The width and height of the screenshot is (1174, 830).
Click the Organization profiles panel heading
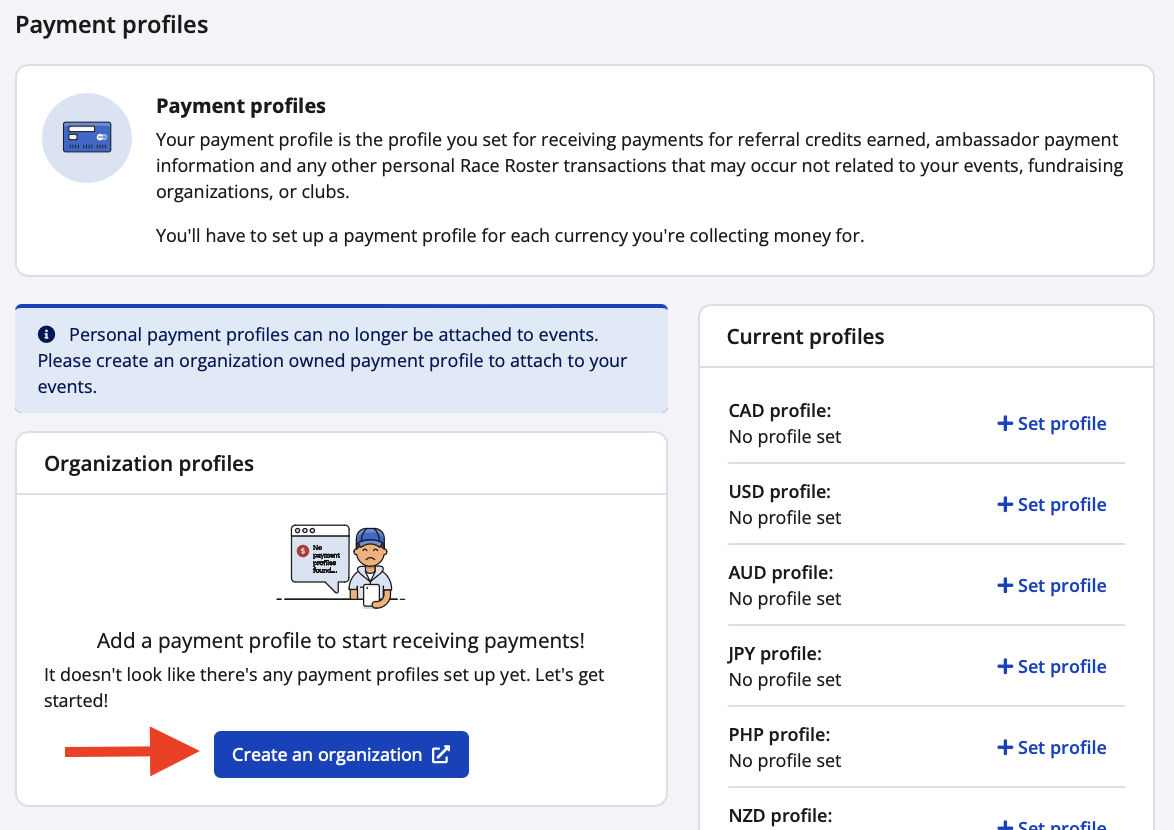tap(149, 464)
